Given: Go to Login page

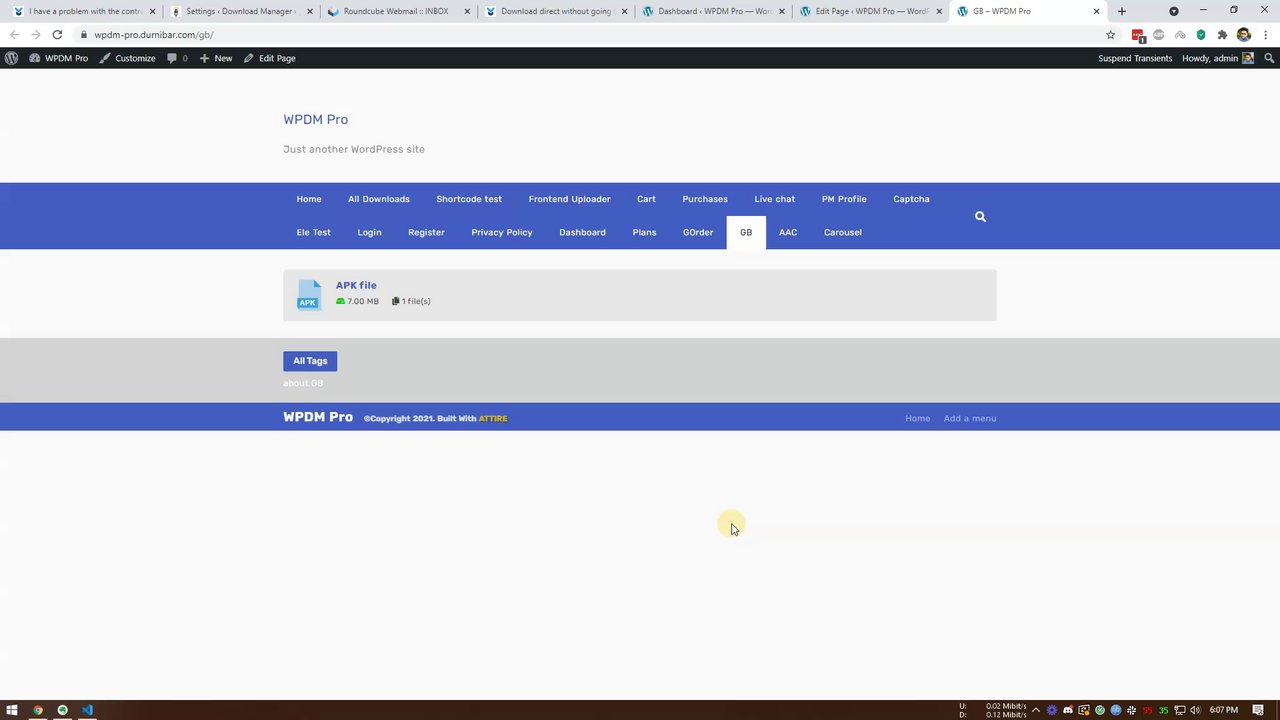Looking at the screenshot, I should click(369, 232).
